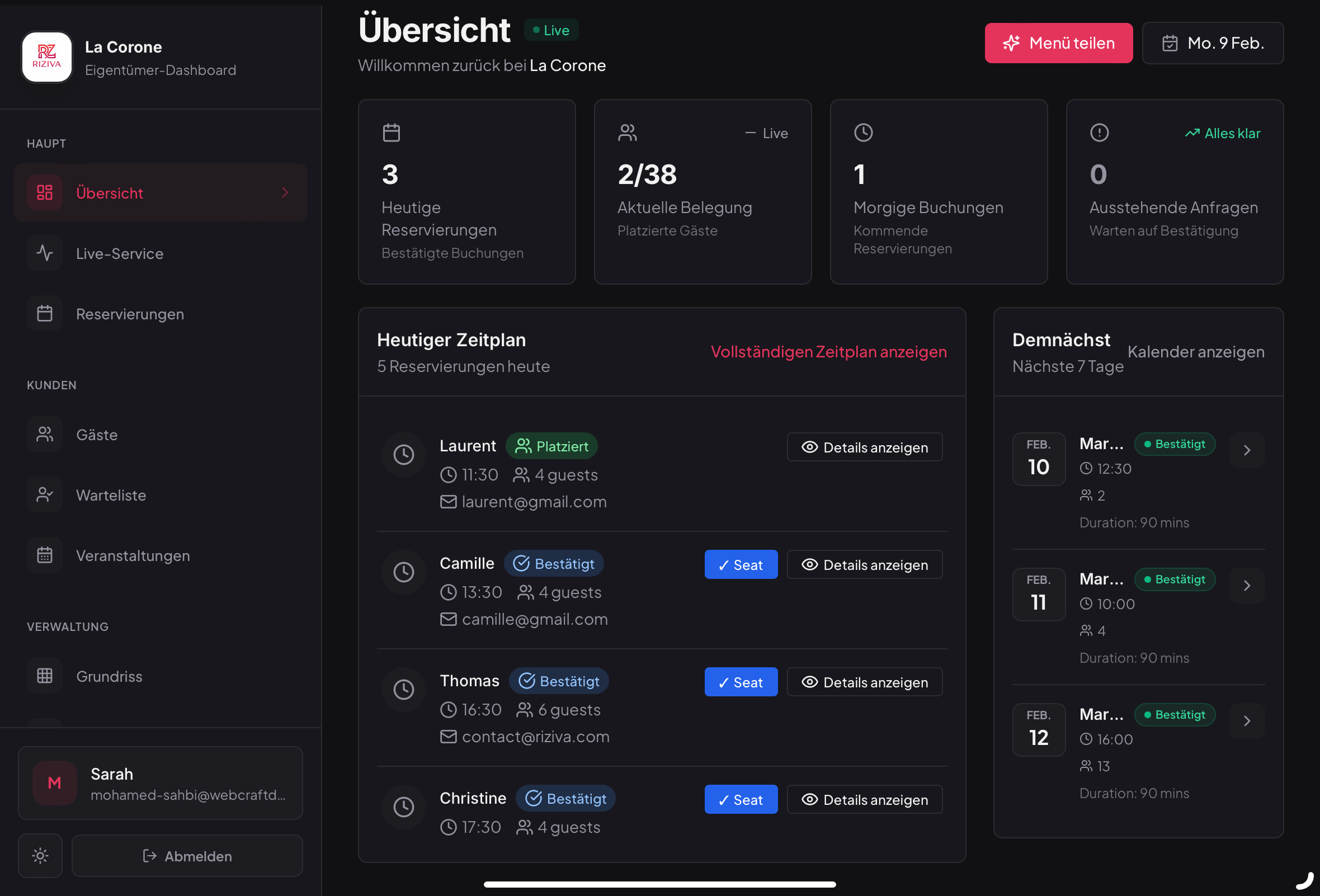Click the Veranstaltungen calendar icon
This screenshot has height=896, width=1320.
tap(44, 555)
